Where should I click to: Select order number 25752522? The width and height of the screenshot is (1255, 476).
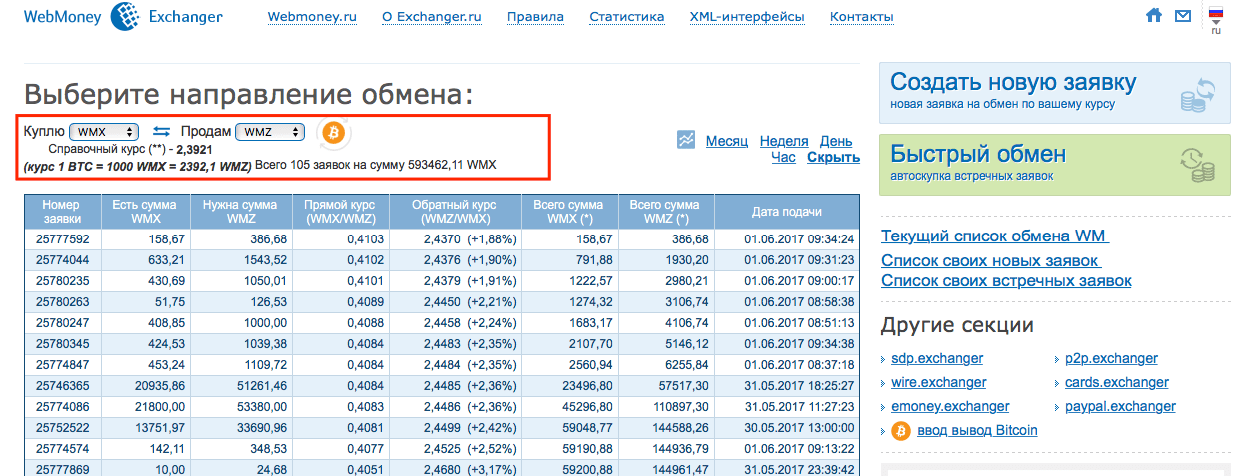(x=62, y=427)
